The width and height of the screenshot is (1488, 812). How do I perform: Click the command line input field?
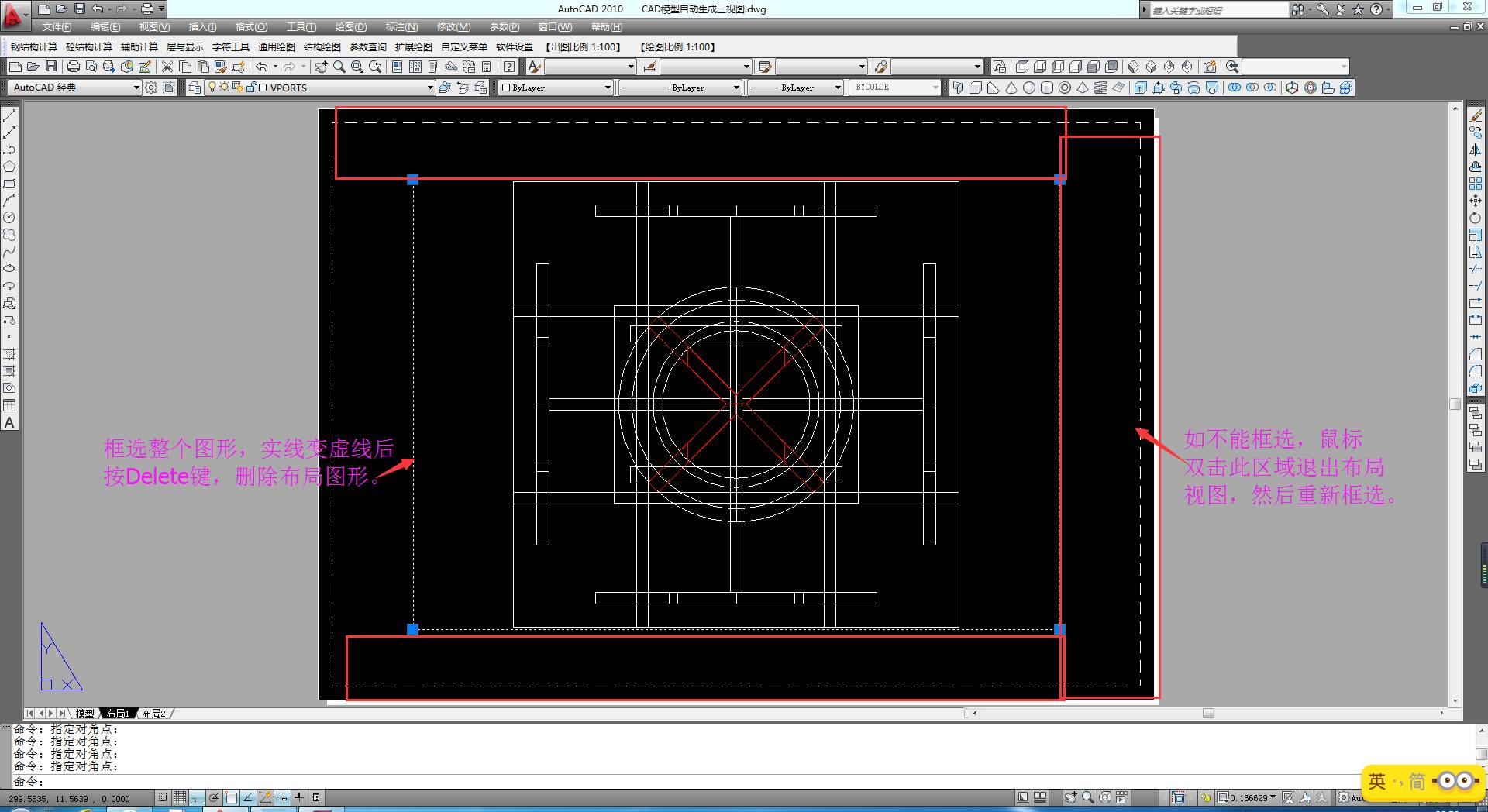(x=744, y=782)
